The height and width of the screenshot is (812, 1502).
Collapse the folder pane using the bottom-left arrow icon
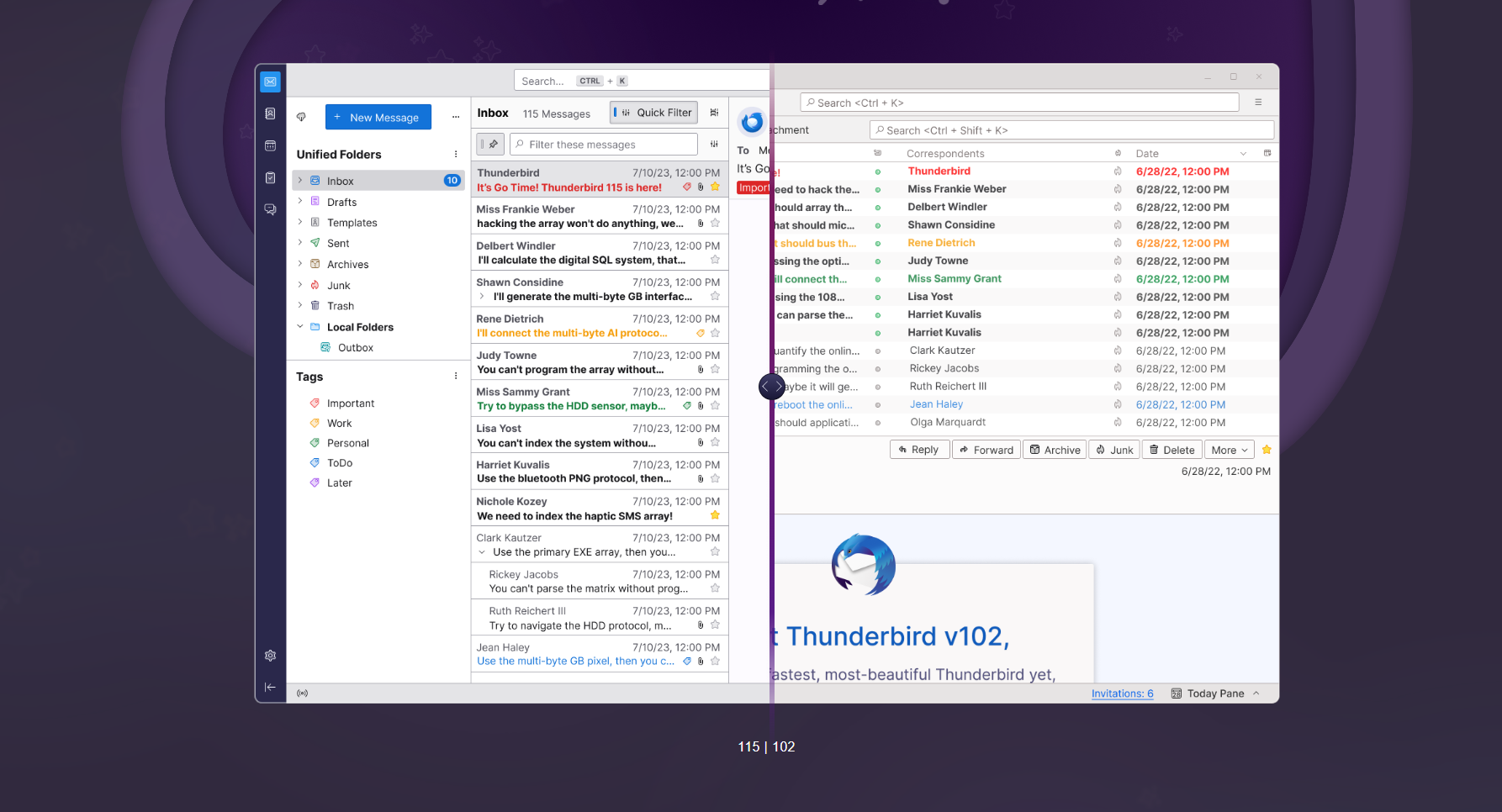coord(270,687)
